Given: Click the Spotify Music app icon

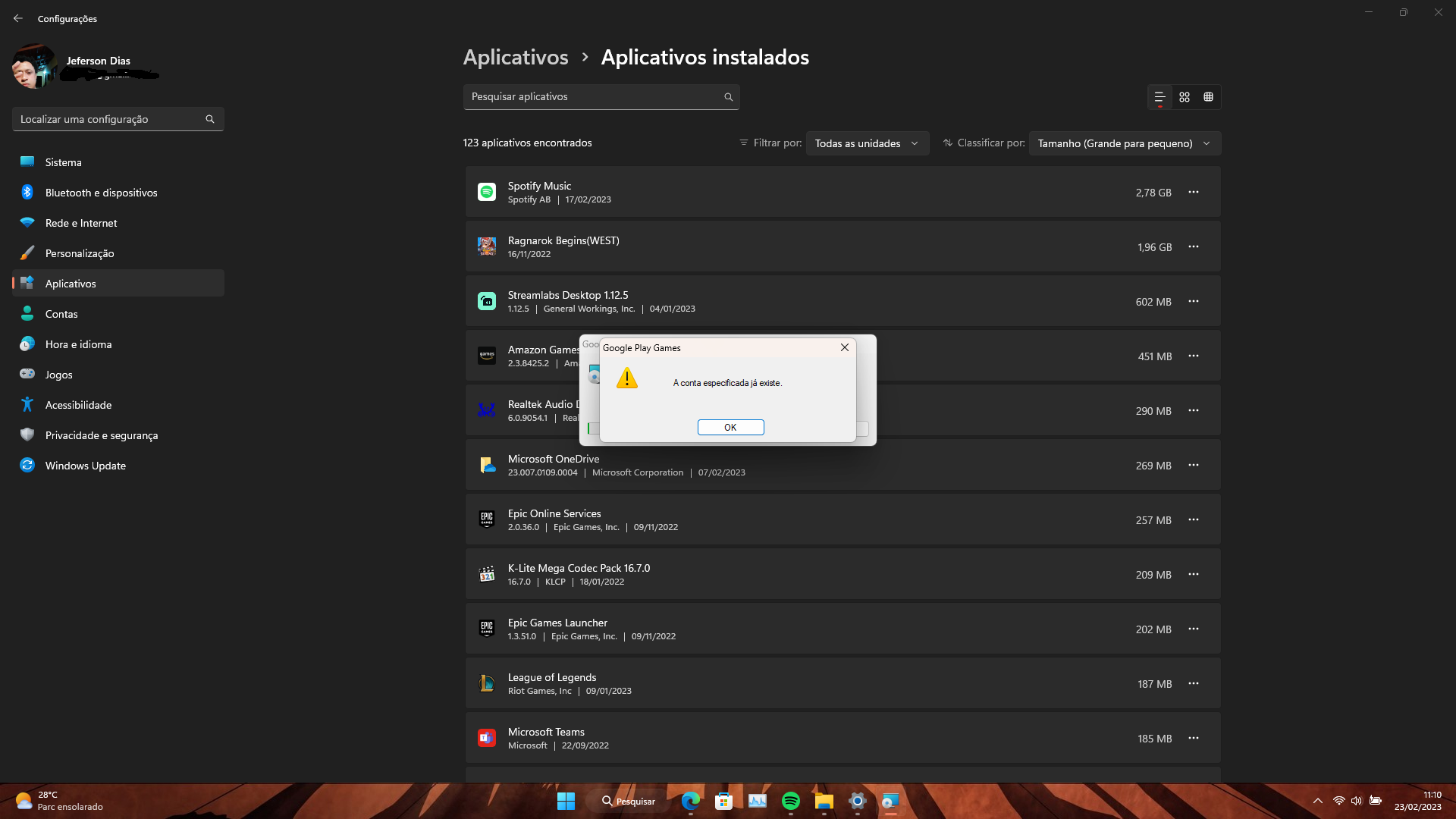Looking at the screenshot, I should tap(487, 192).
